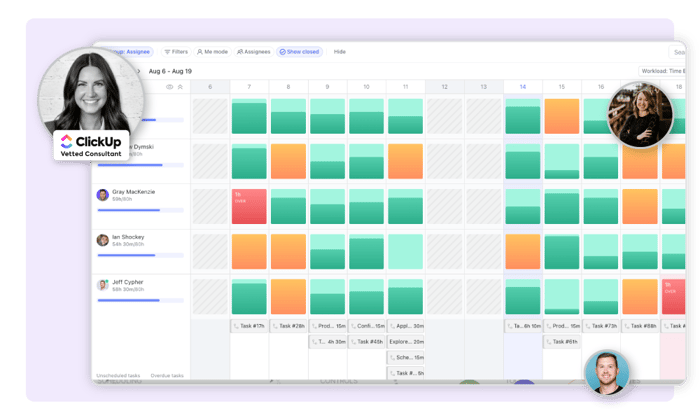The width and height of the screenshot is (700, 420).
Task: Click Jeff Cypher's avatar icon
Action: [103, 285]
